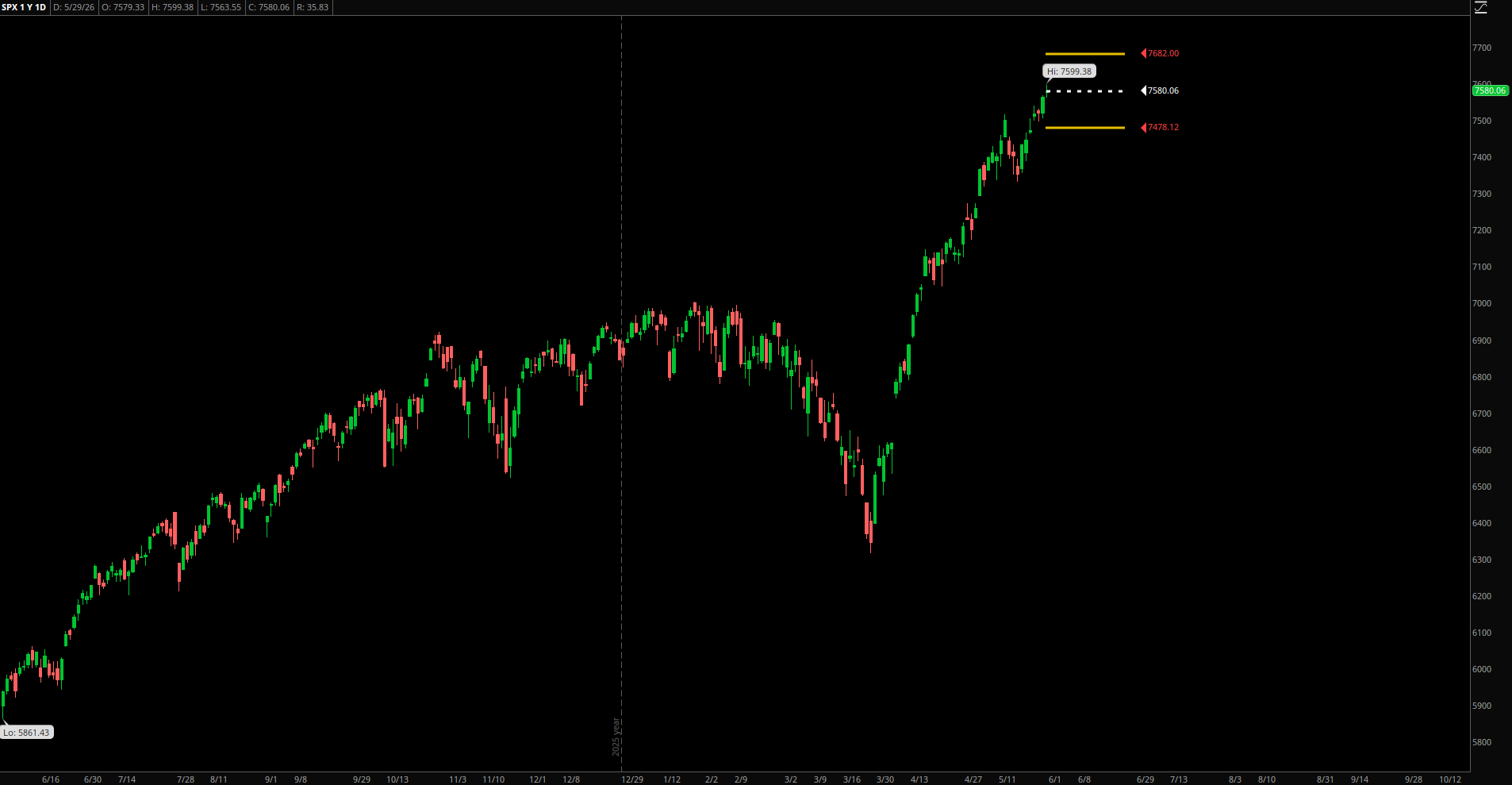The width and height of the screenshot is (1512, 785).
Task: Click the 6500 price axis label
Action: click(x=1482, y=487)
